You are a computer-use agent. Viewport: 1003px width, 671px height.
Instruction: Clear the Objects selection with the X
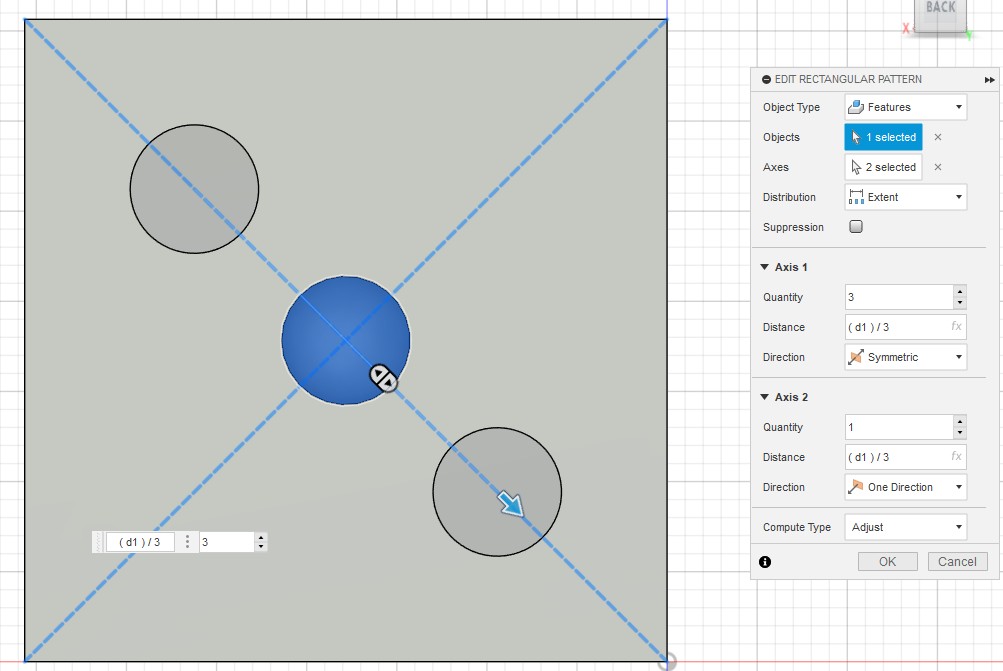click(x=937, y=137)
